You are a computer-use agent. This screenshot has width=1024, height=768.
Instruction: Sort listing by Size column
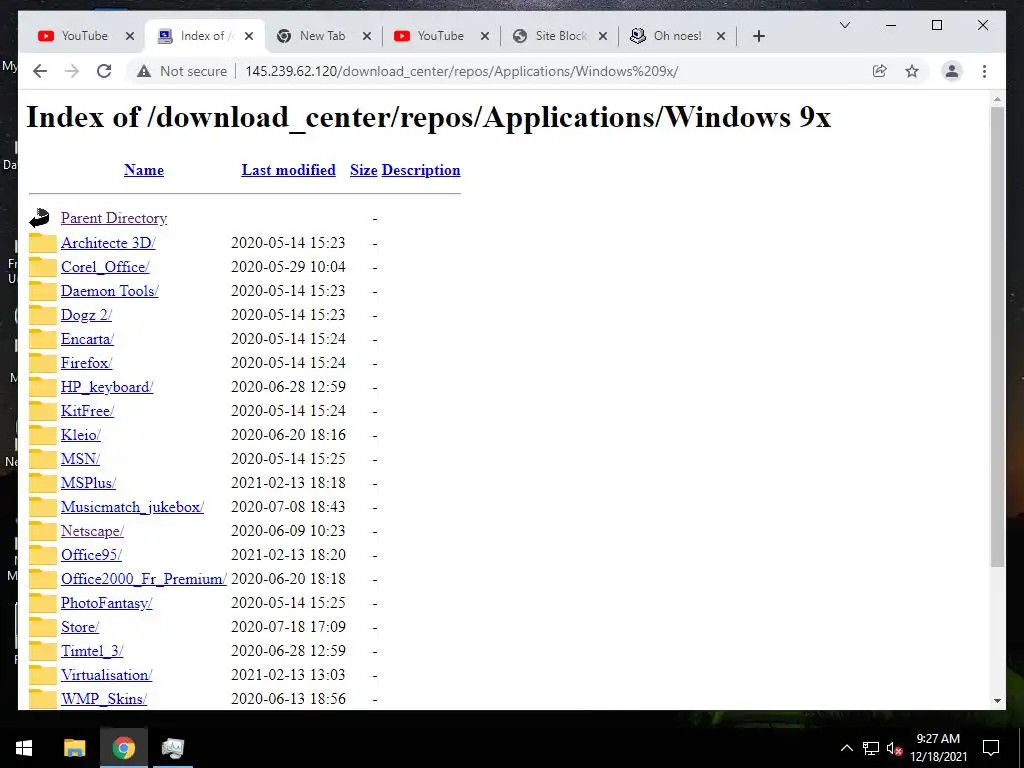tap(364, 170)
